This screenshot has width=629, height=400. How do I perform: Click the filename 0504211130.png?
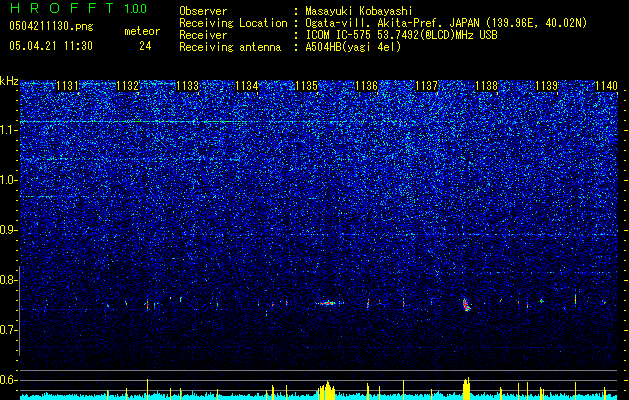click(51, 26)
